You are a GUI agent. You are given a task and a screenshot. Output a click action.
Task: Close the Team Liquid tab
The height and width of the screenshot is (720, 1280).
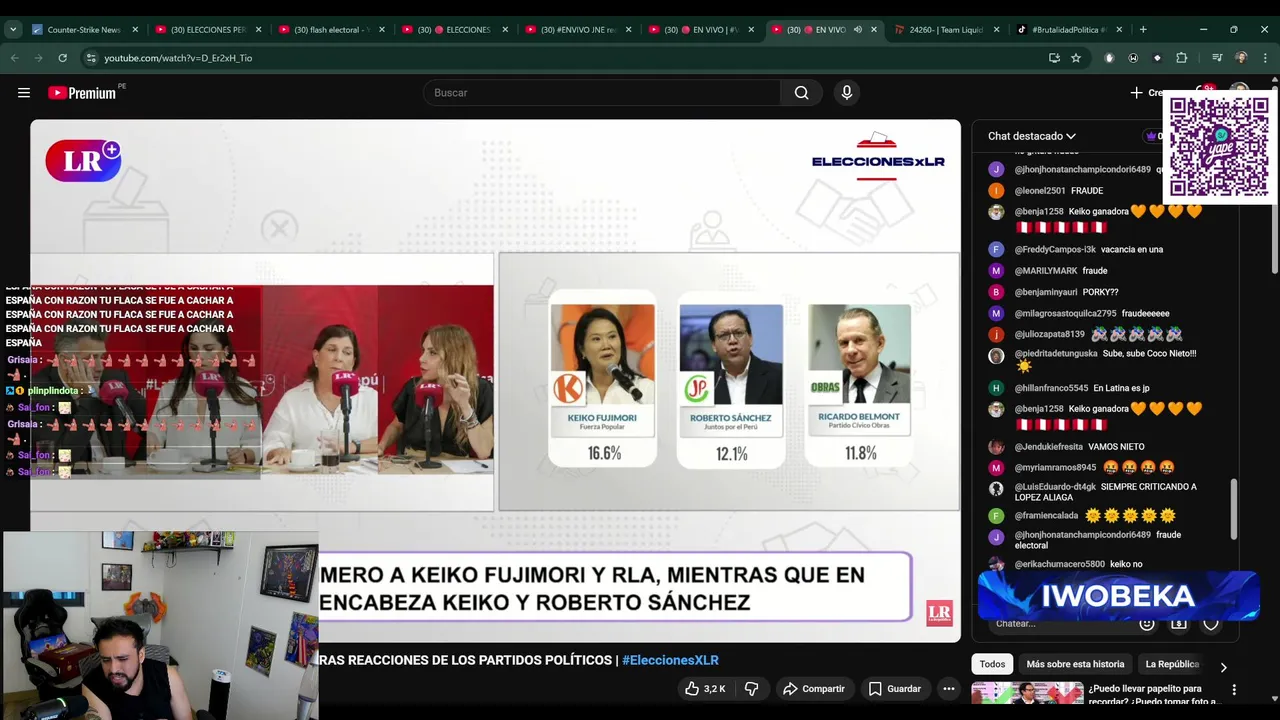tap(997, 30)
